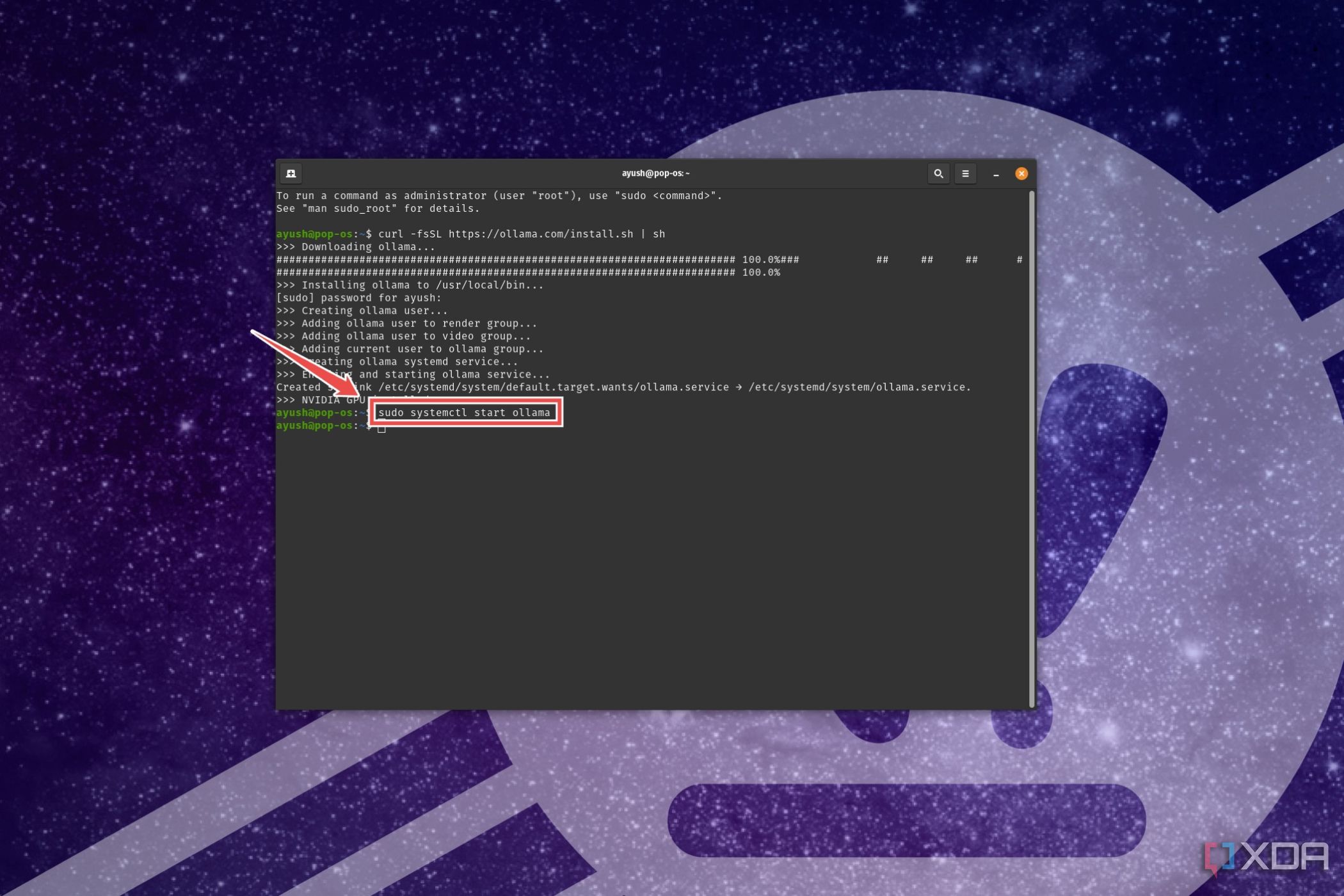1344x896 pixels.
Task: Click the second 100.0% progress line
Action: [x=529, y=273]
